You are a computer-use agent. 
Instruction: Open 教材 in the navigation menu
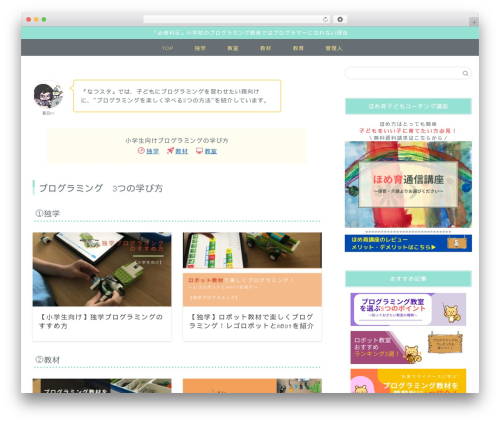(265, 48)
